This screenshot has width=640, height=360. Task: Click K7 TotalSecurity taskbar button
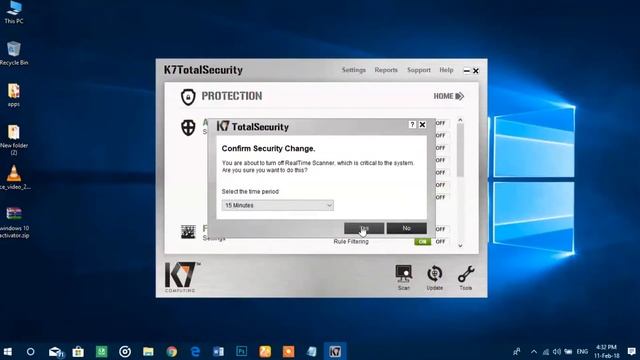(x=335, y=351)
